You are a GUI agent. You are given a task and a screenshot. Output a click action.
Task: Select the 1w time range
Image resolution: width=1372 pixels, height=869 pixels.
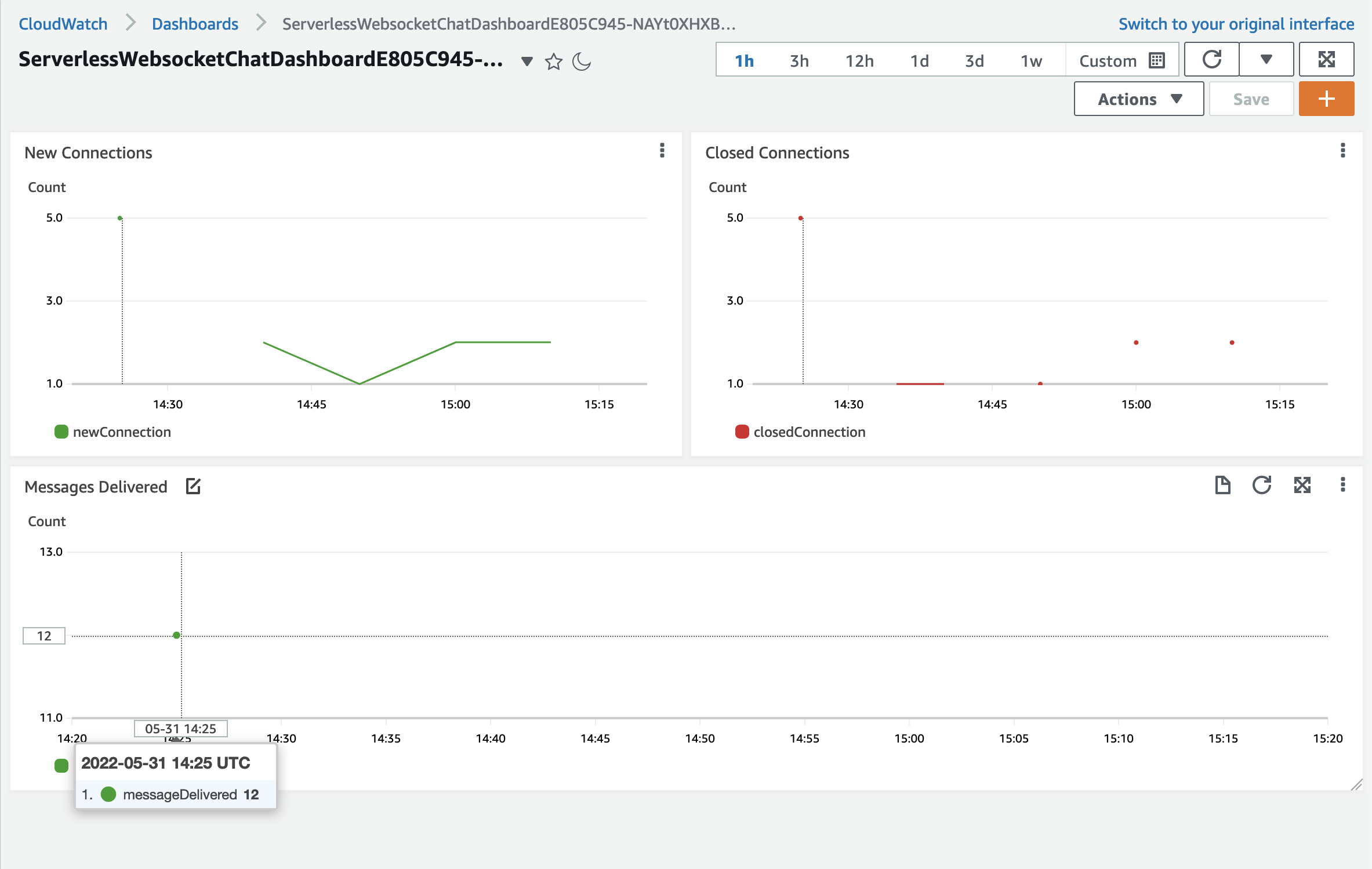(1031, 61)
